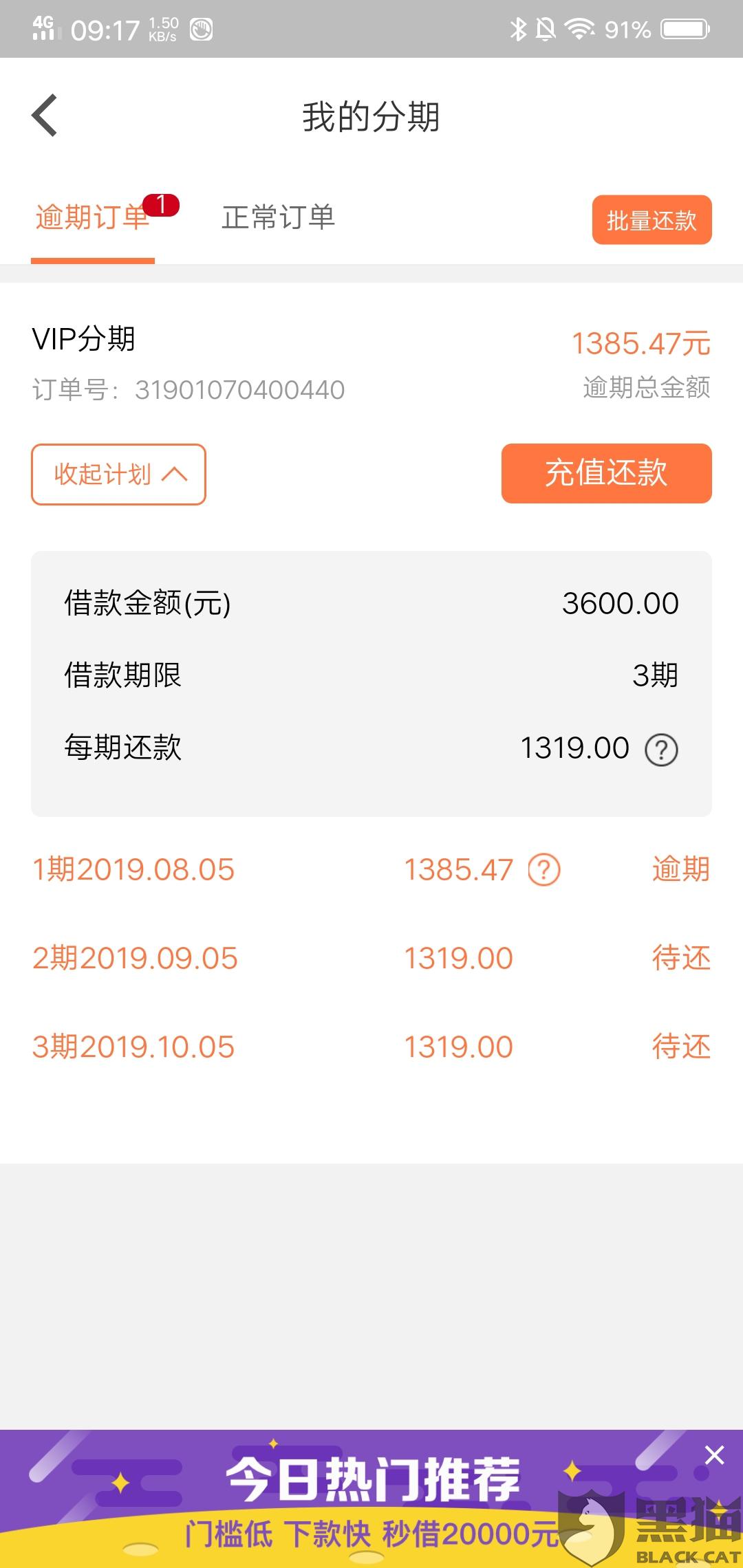Select the 3期 2019.10.05 installment row
743x1568 pixels.
[371, 1047]
